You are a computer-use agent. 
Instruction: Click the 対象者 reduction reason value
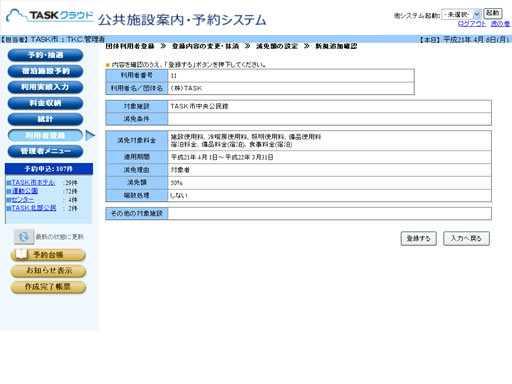coord(180,170)
